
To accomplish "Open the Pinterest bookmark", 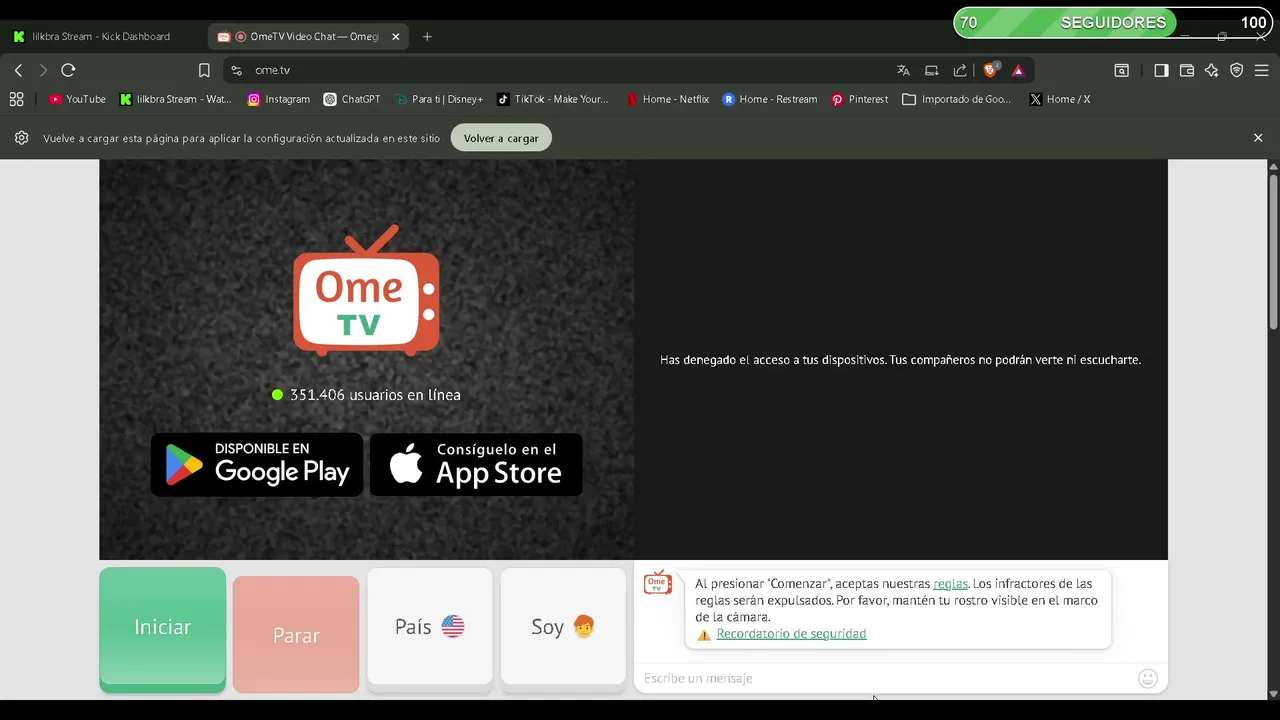I will (x=860, y=99).
